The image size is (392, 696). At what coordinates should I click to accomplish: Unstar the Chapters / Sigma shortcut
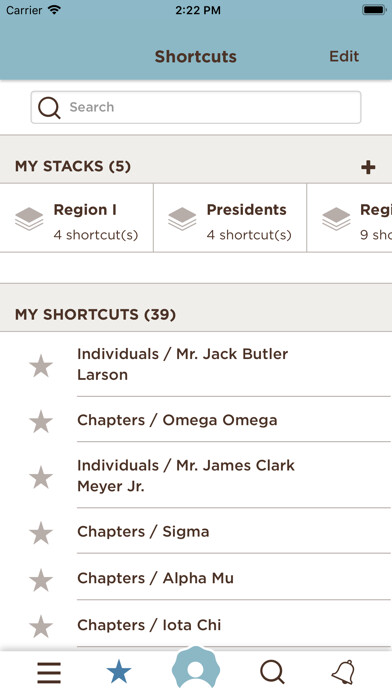coord(41,533)
